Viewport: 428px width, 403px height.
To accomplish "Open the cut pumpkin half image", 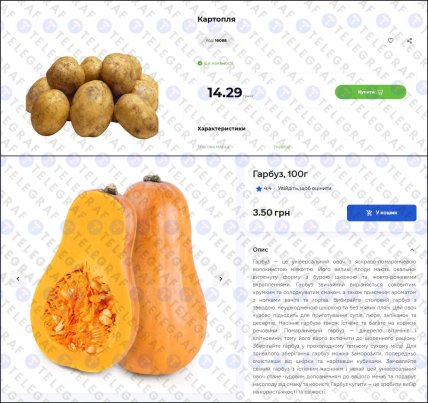I will pos(83,278).
